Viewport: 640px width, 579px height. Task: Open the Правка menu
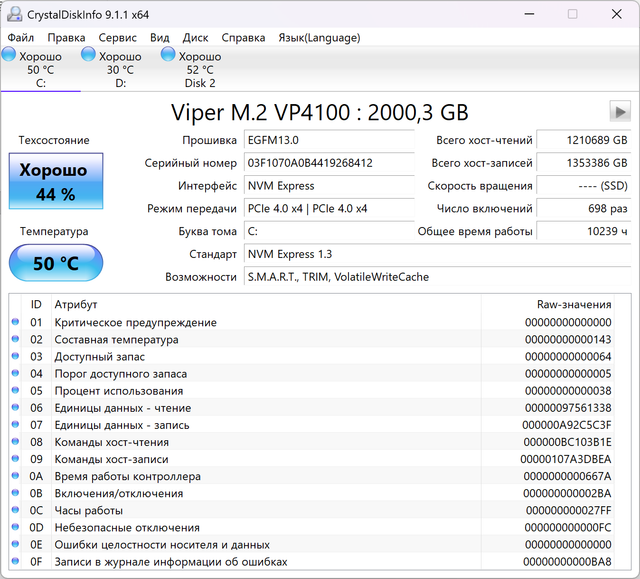(x=66, y=38)
